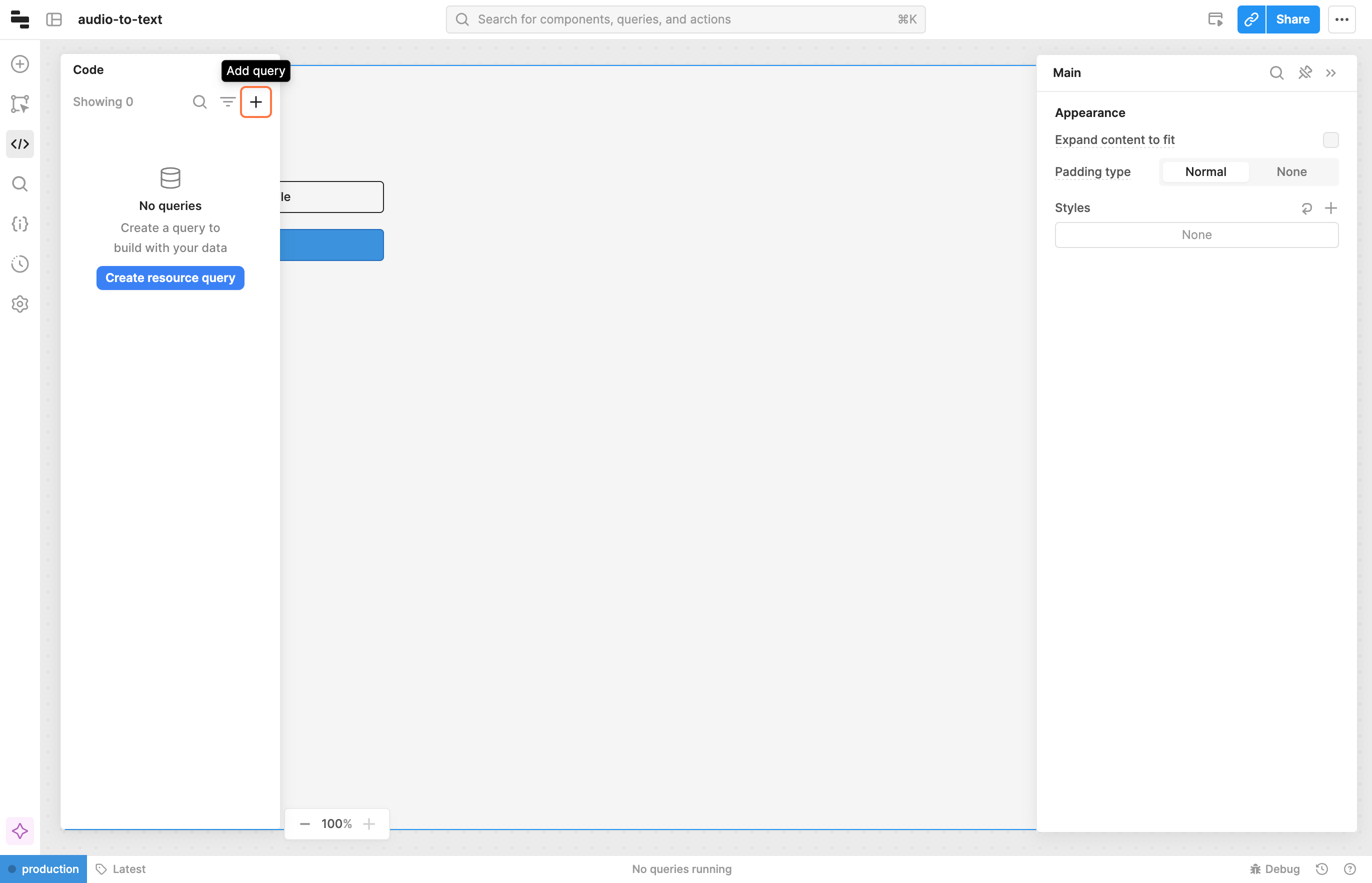The height and width of the screenshot is (883, 1372).
Task: Open the State inspector braces icon
Action: click(x=20, y=223)
